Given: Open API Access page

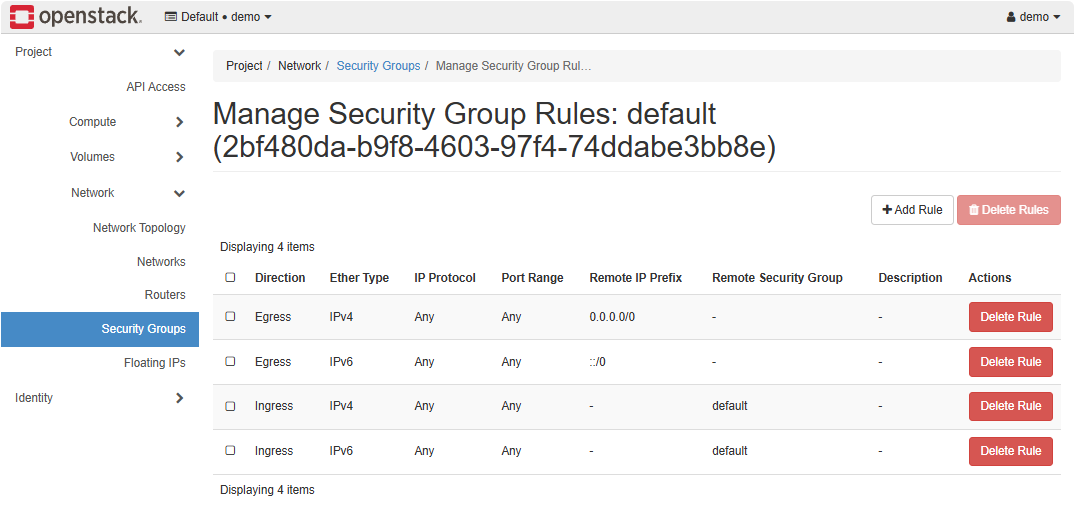Looking at the screenshot, I should [x=155, y=87].
